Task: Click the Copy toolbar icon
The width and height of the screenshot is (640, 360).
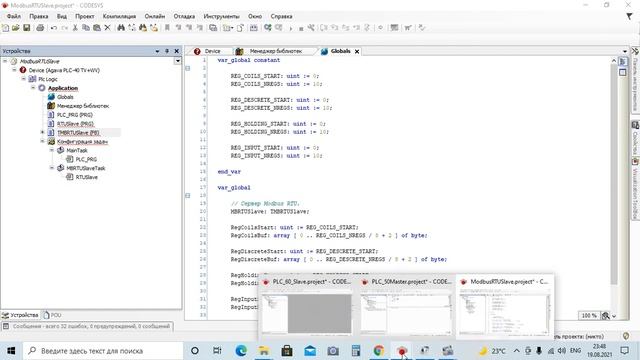Action: (x=86, y=28)
